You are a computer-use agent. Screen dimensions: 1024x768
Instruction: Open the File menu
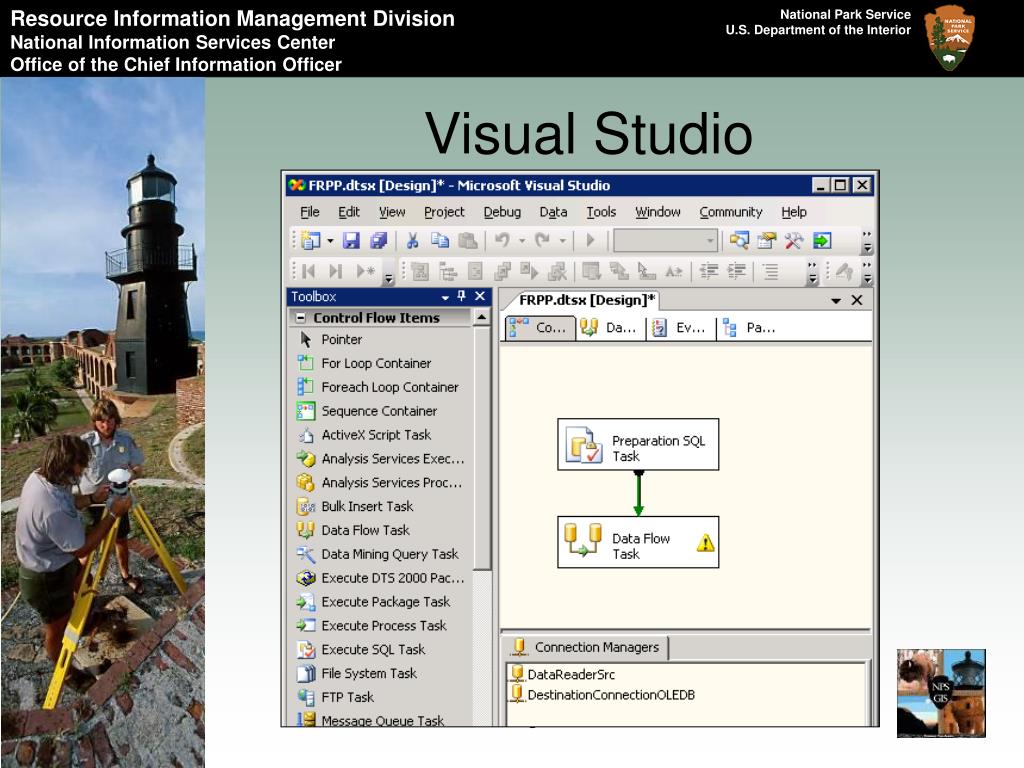click(x=310, y=212)
